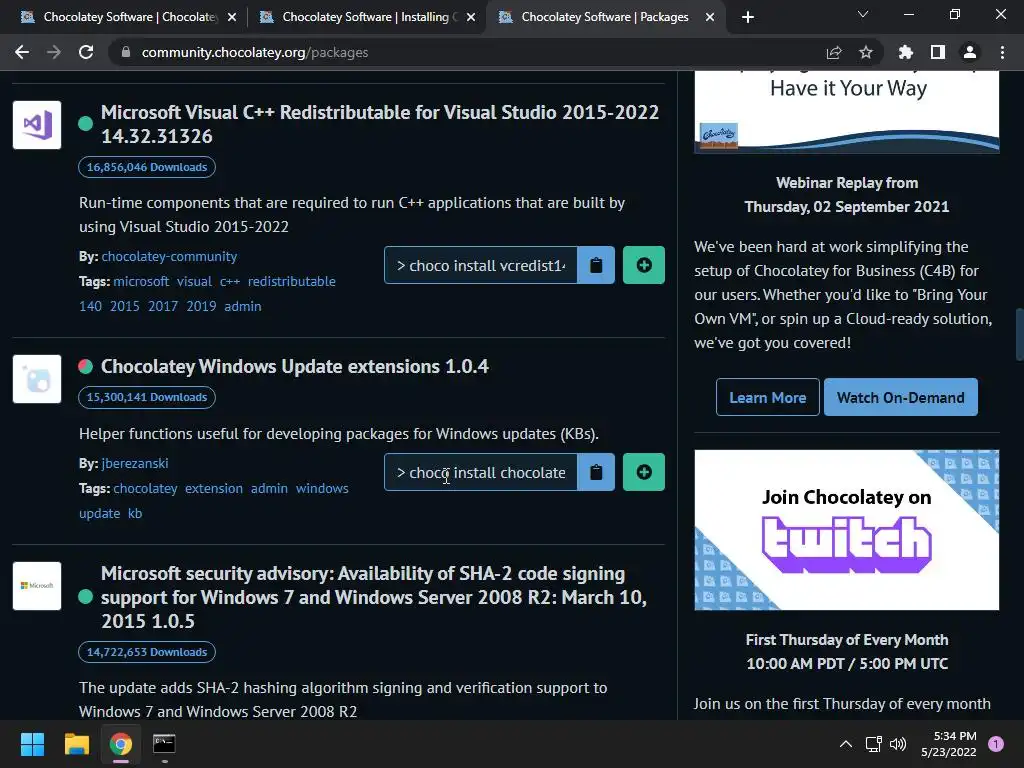Click the Learn More button

767,397
